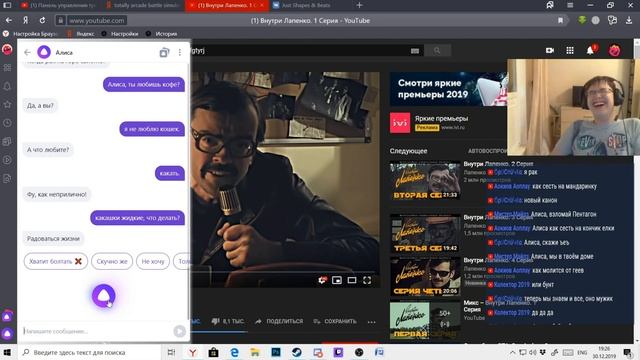
Task: Open Windows Start menu
Action: (x=7, y=352)
